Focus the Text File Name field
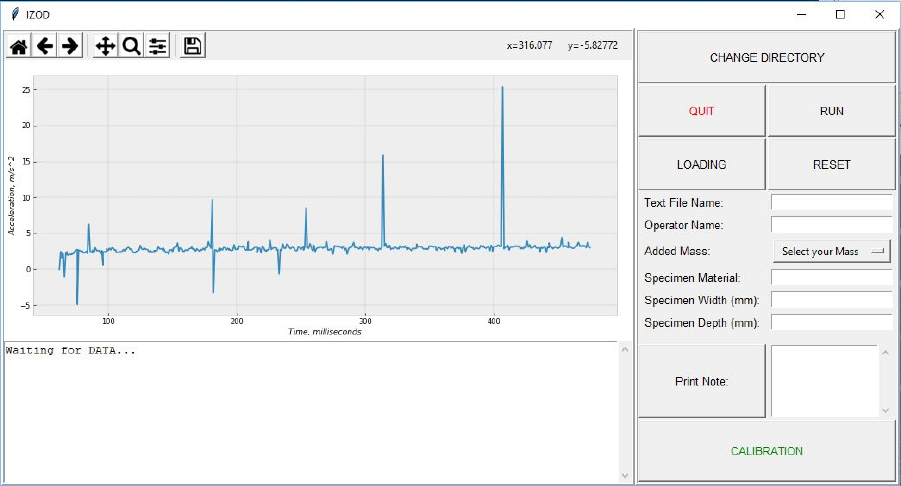This screenshot has height=486, width=901. (831, 202)
